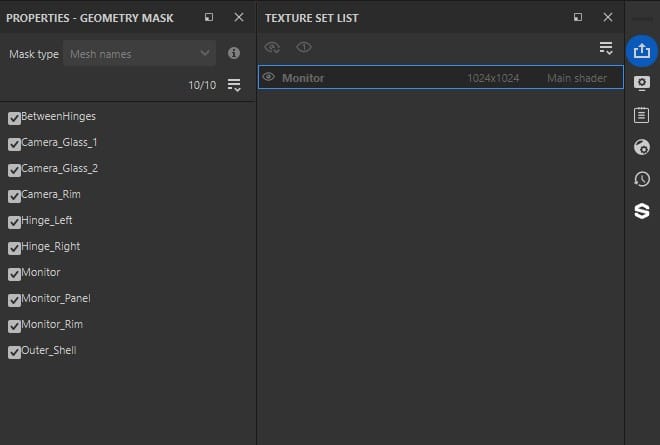This screenshot has height=445, width=660.
Task: Open the Shader Settings sphere icon
Action: [x=642, y=147]
